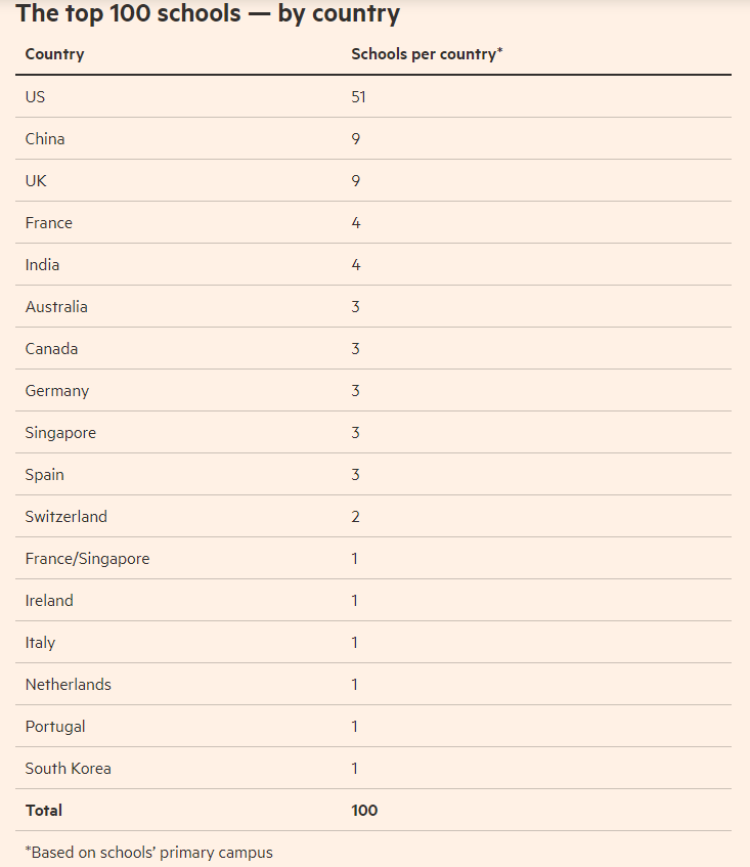Image resolution: width=750 pixels, height=867 pixels.
Task: Select the Ireland country cell
Action: click(x=49, y=600)
